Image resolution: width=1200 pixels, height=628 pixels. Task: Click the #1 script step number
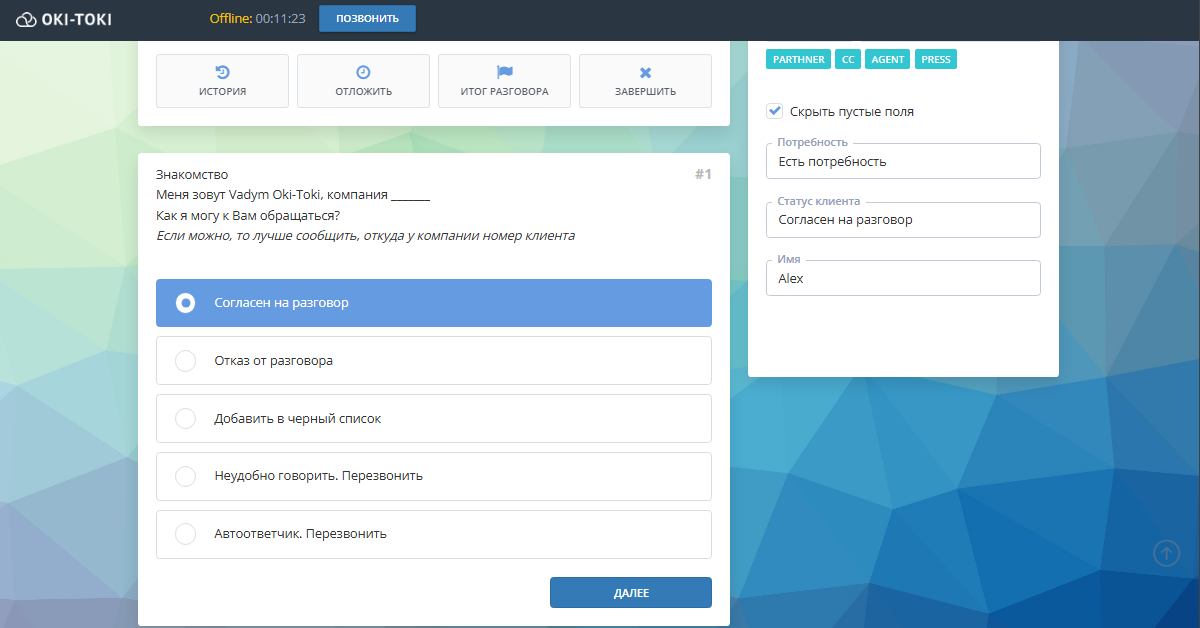click(703, 175)
